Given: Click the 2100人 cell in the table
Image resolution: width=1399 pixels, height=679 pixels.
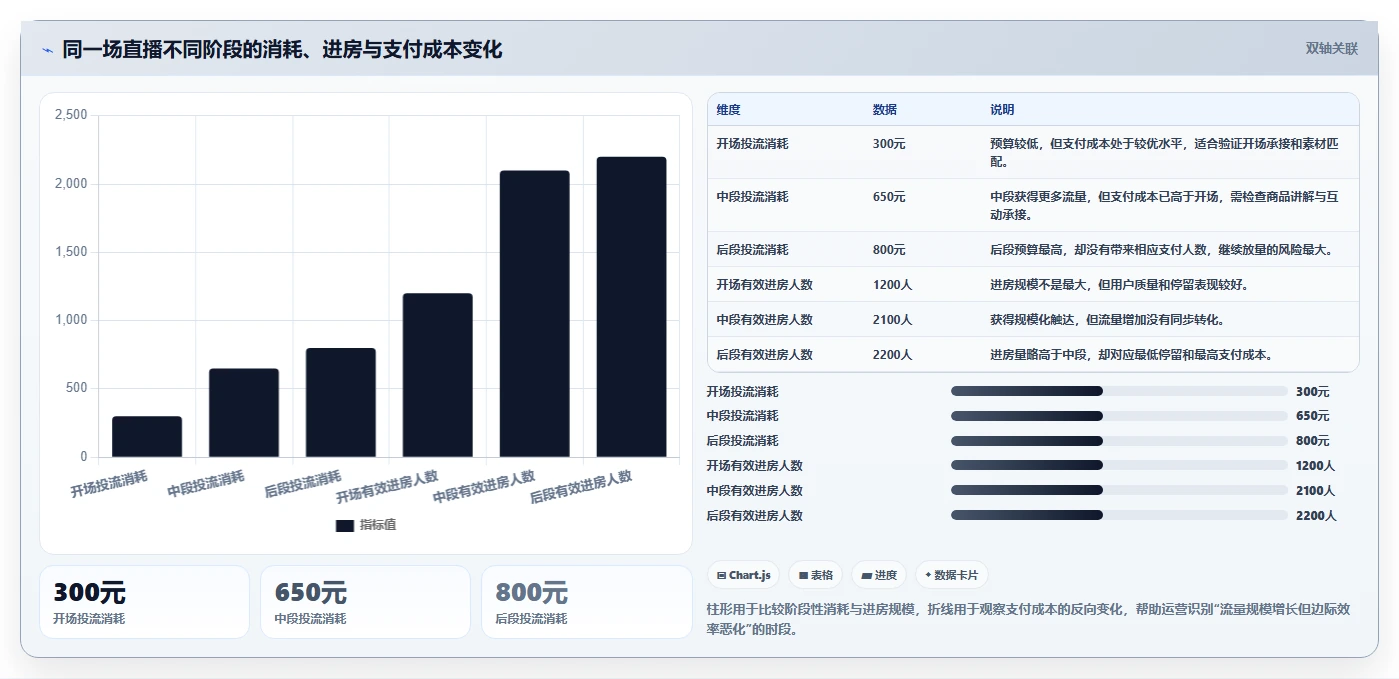Looking at the screenshot, I should pyautogui.click(x=892, y=320).
